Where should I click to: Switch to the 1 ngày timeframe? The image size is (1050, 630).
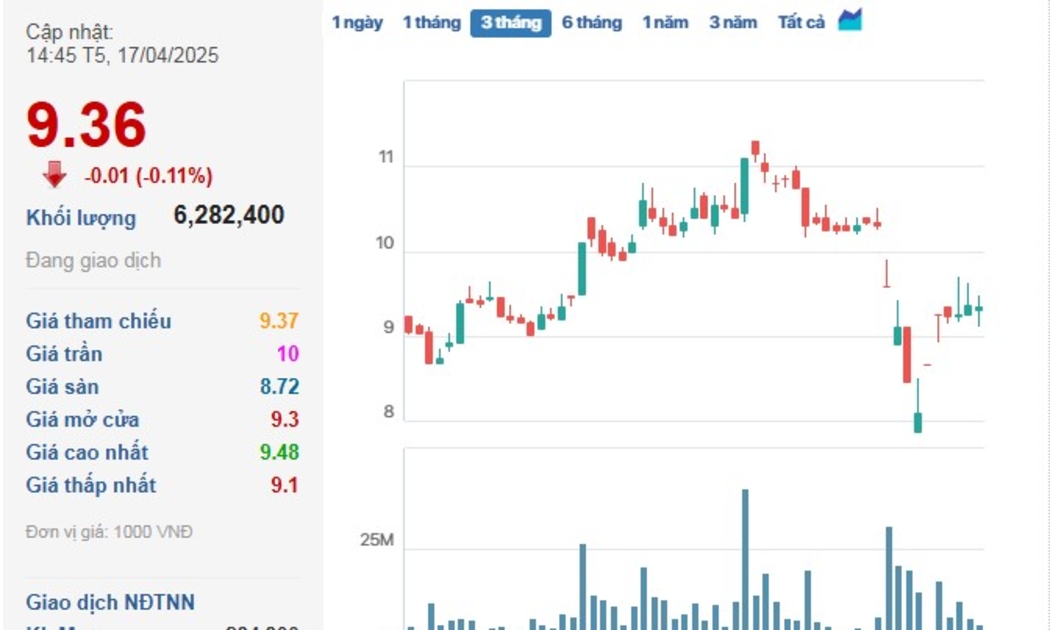[x=357, y=22]
